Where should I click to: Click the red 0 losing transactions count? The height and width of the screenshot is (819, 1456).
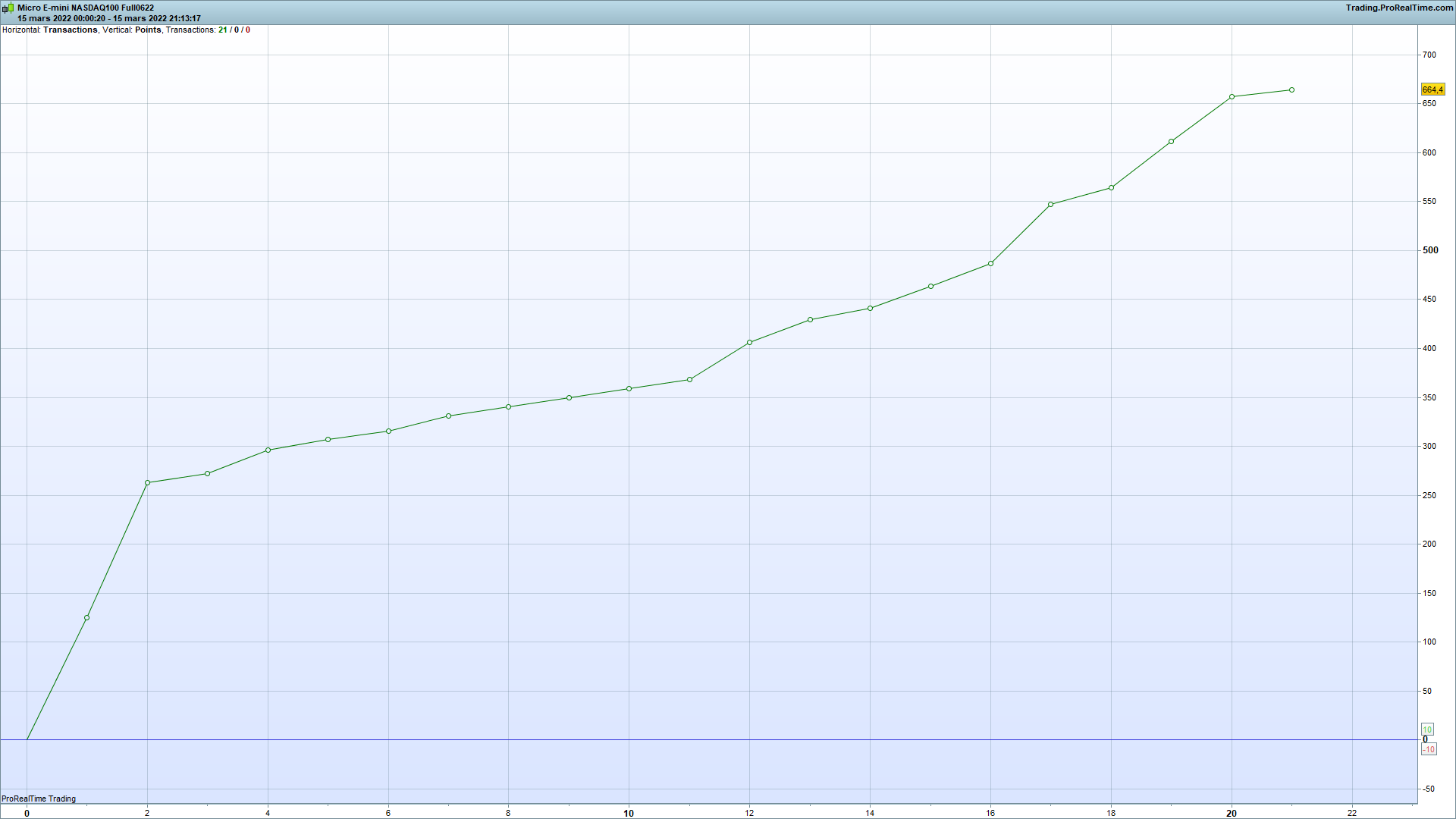coord(248,30)
